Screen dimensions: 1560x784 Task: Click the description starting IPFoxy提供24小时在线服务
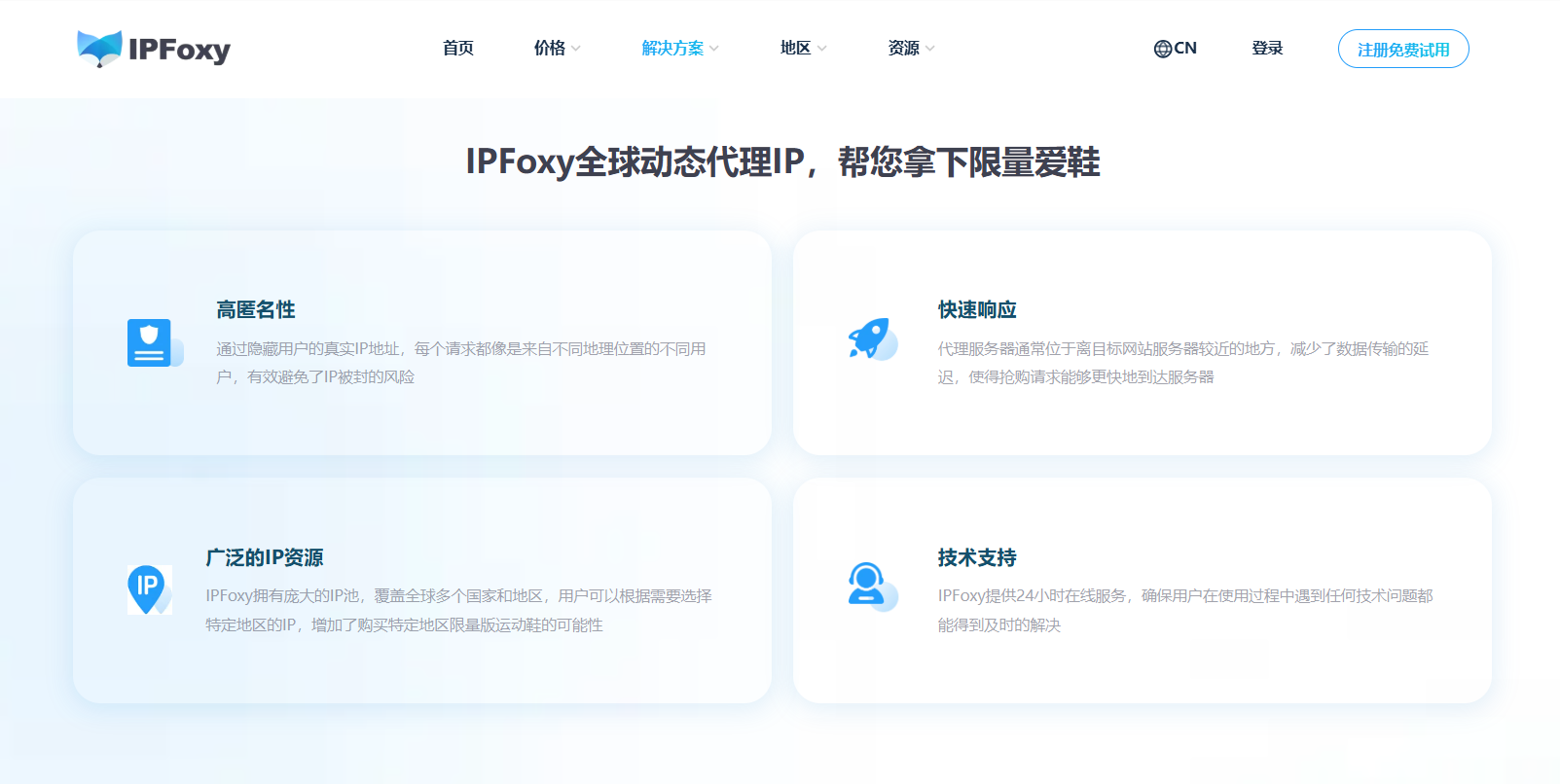pos(1185,610)
